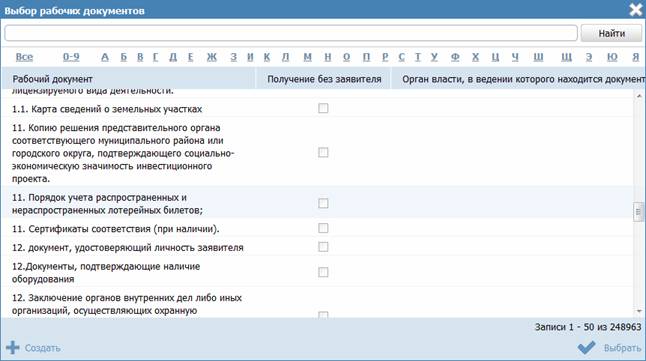Filter documents by letter Ю
Screen dimensions: 646x361
612,57
